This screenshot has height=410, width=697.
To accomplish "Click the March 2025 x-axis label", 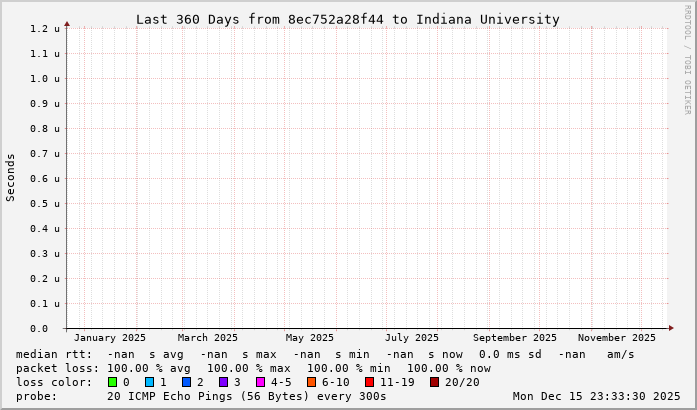I will (x=208, y=338).
